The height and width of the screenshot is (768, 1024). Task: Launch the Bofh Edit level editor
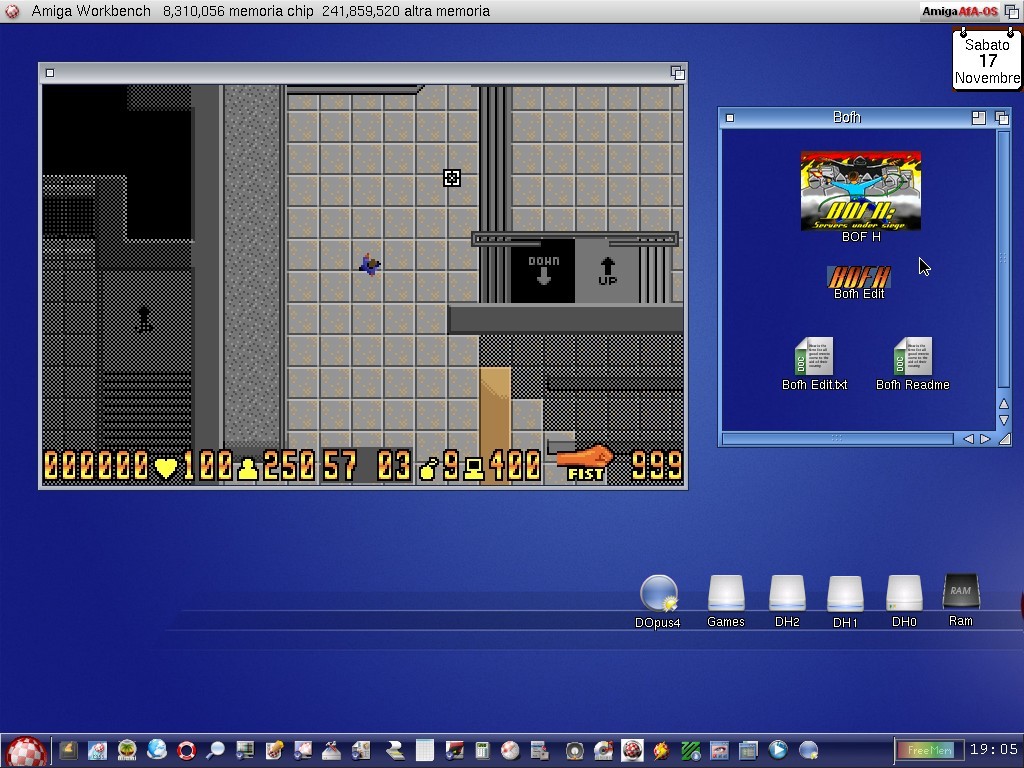859,277
